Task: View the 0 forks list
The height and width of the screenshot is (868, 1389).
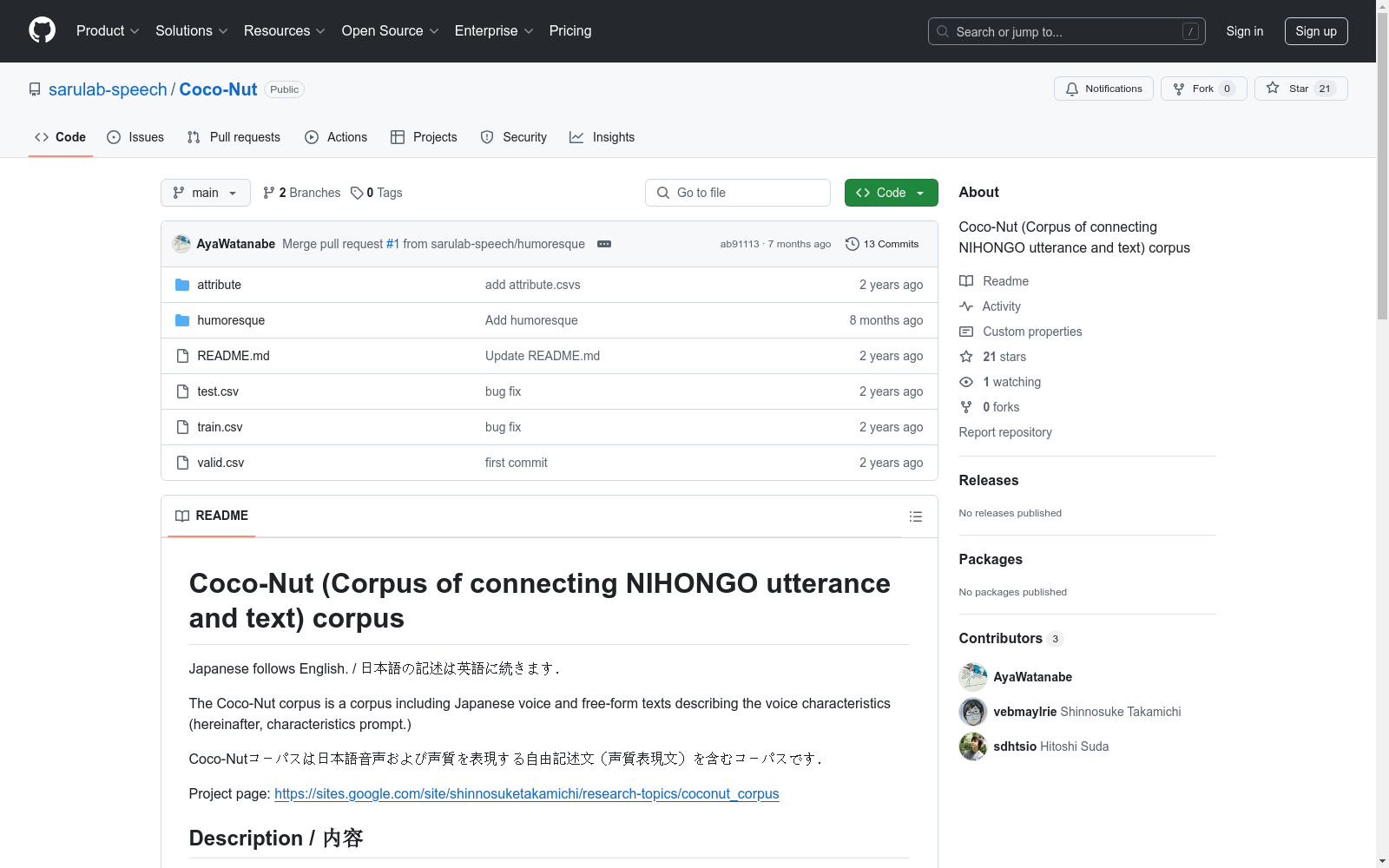Action: point(990,407)
